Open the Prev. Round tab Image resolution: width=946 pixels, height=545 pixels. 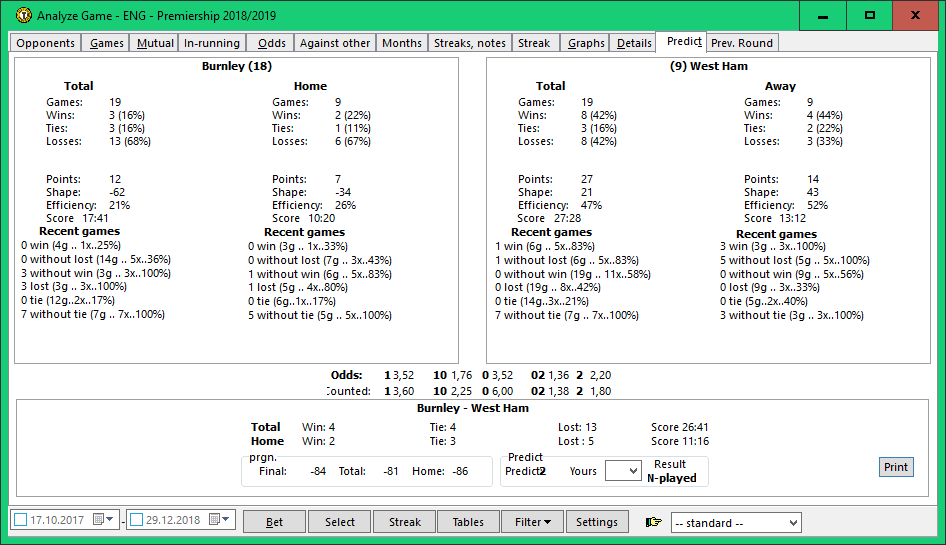tap(741, 43)
